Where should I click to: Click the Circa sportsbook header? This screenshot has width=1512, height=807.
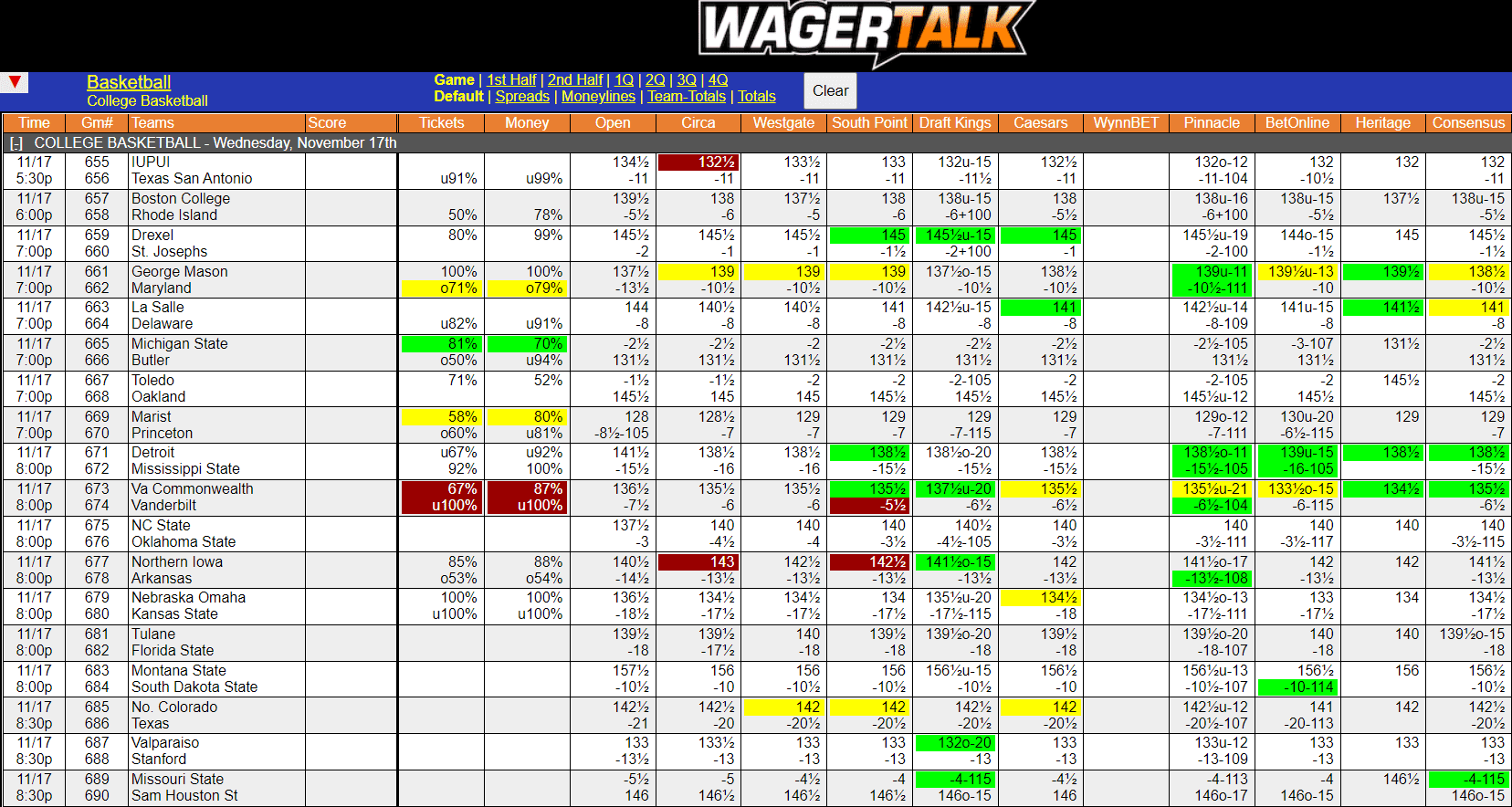[698, 123]
